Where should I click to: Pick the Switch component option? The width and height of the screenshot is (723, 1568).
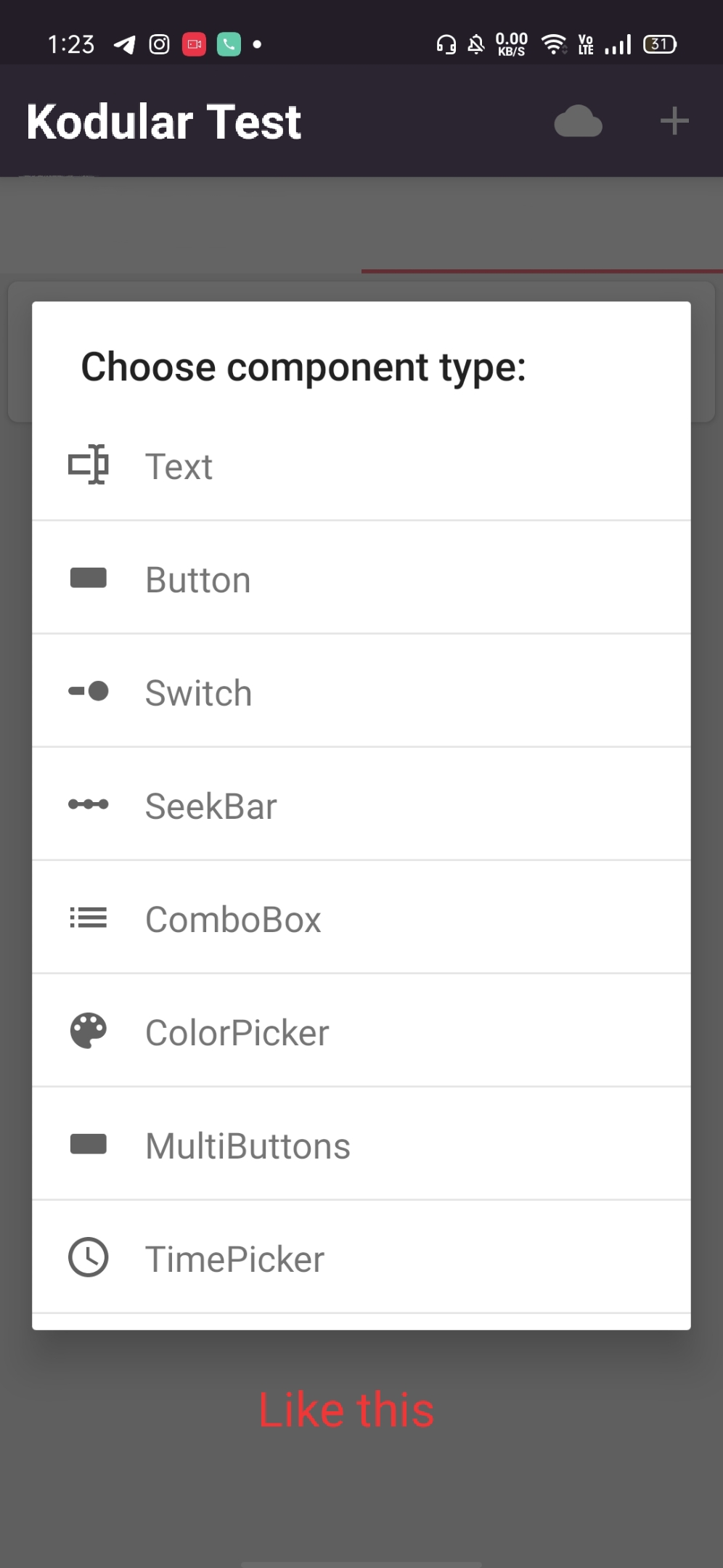click(198, 693)
